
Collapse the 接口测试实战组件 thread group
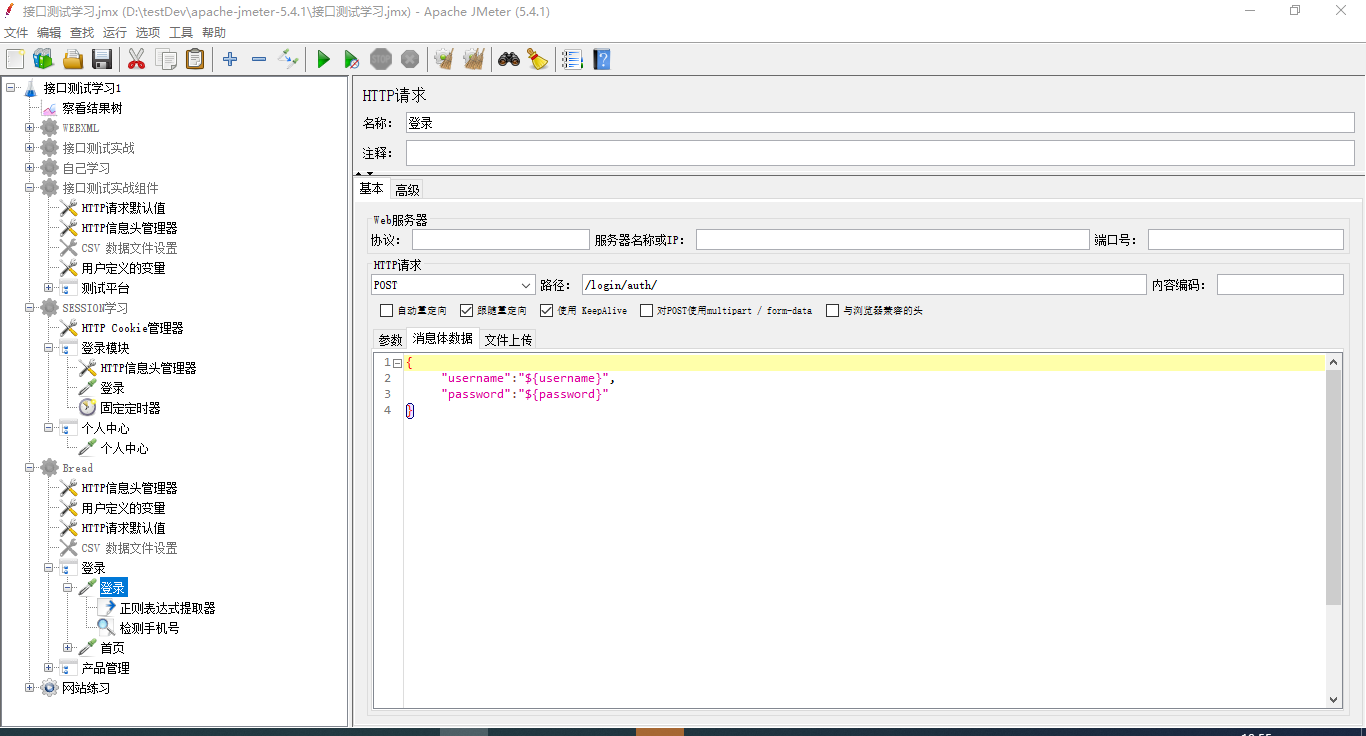[30, 188]
